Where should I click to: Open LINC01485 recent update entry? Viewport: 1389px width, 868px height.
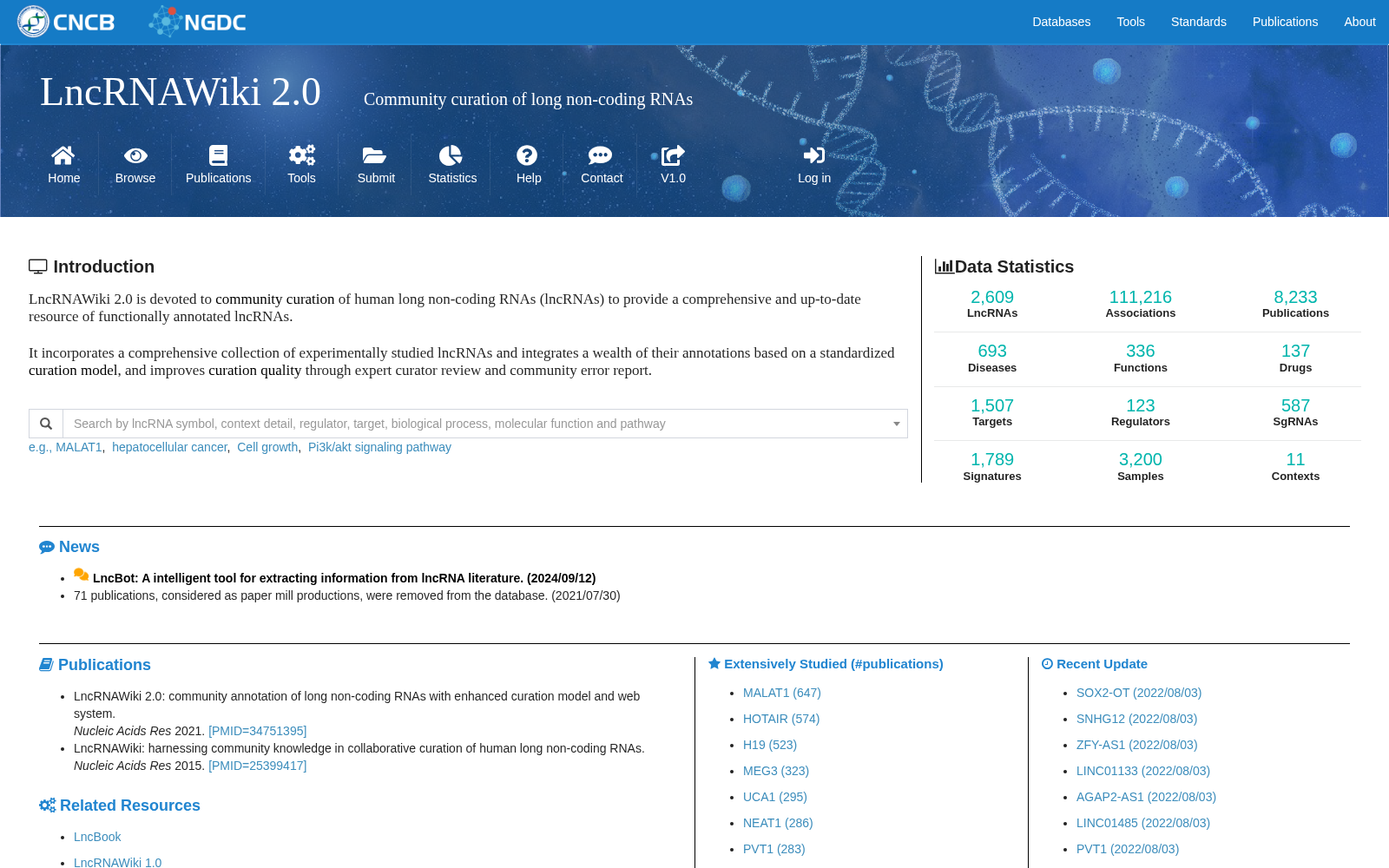tap(1143, 823)
